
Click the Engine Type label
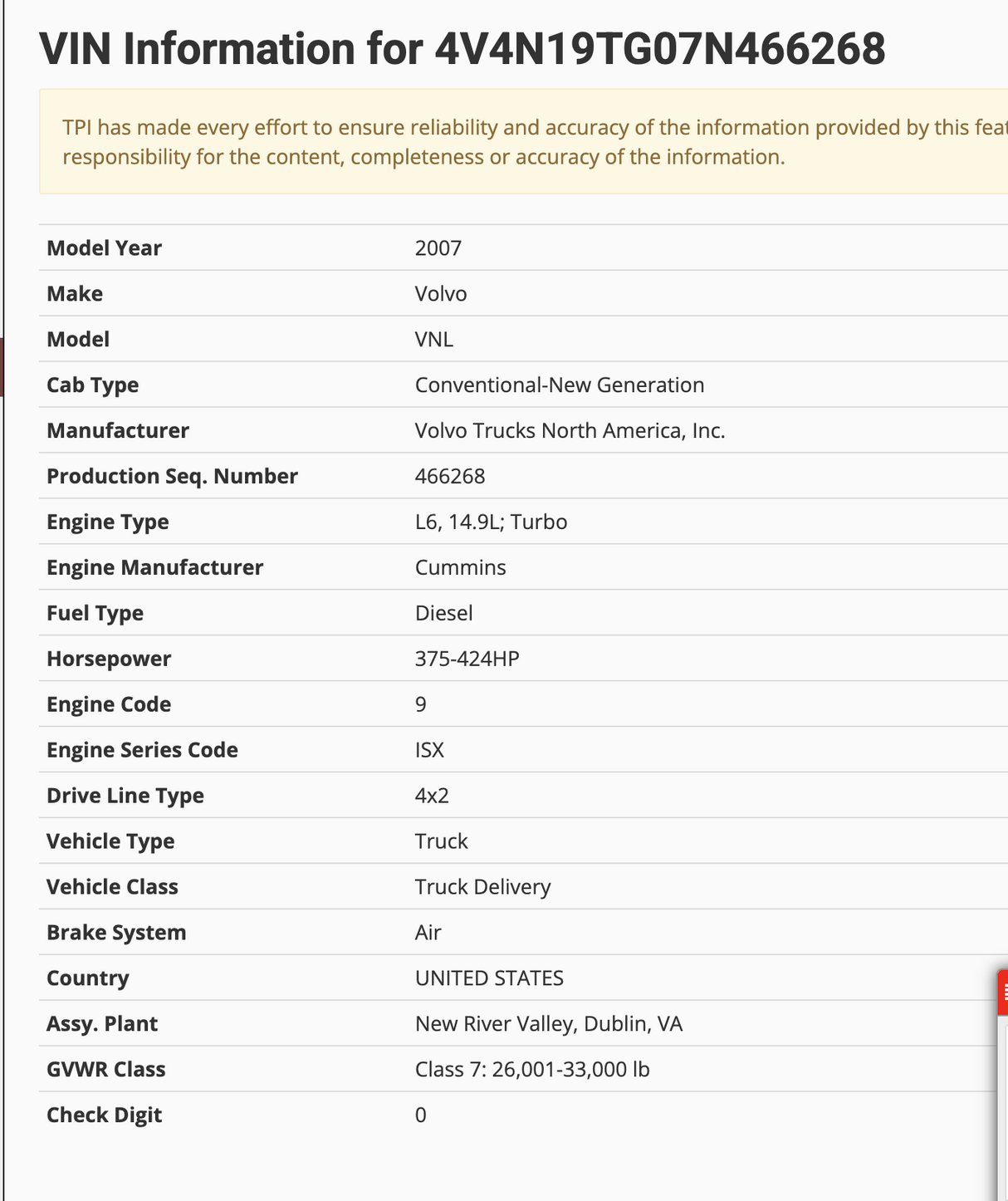click(108, 522)
